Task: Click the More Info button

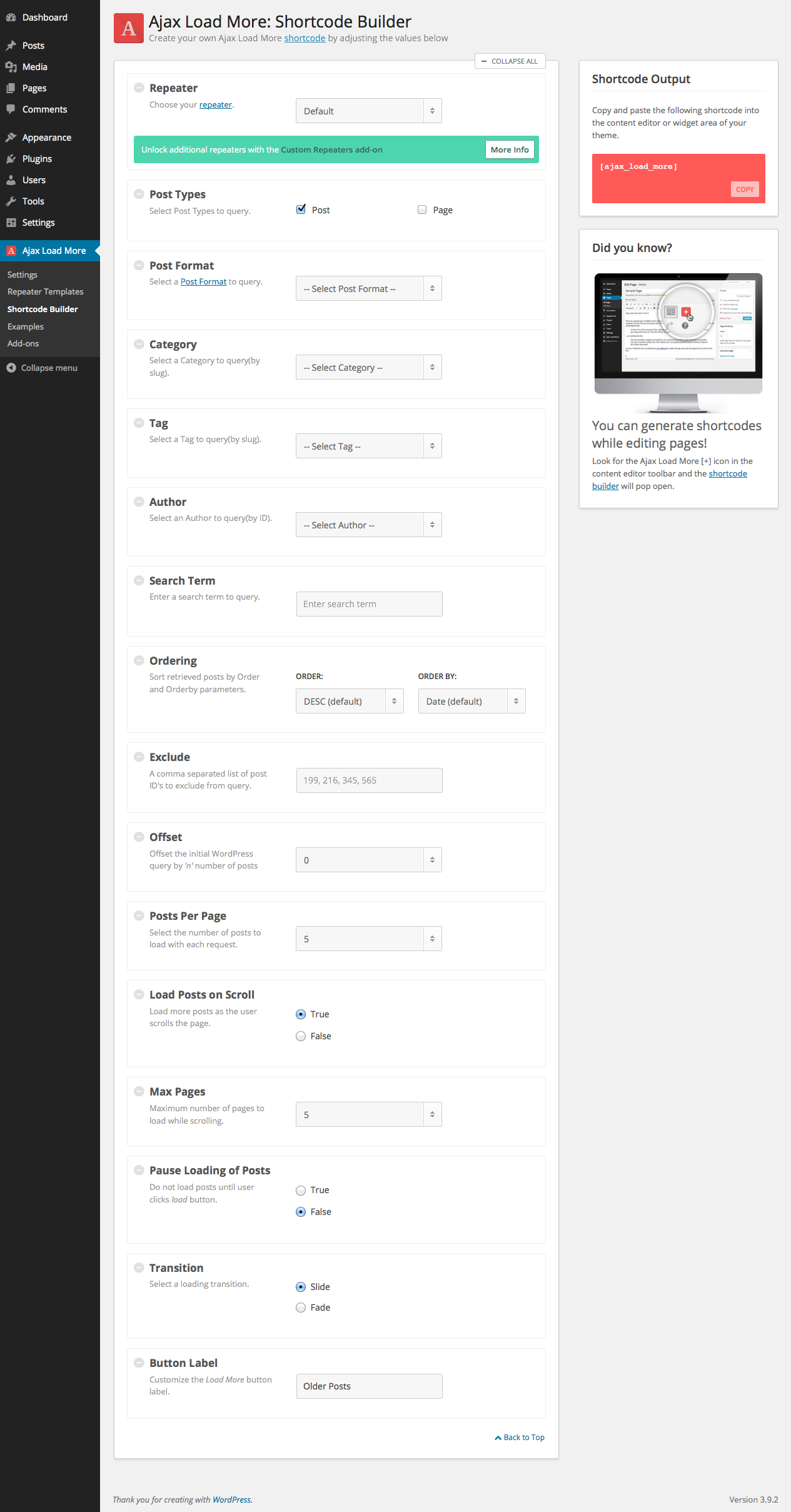Action: click(509, 150)
